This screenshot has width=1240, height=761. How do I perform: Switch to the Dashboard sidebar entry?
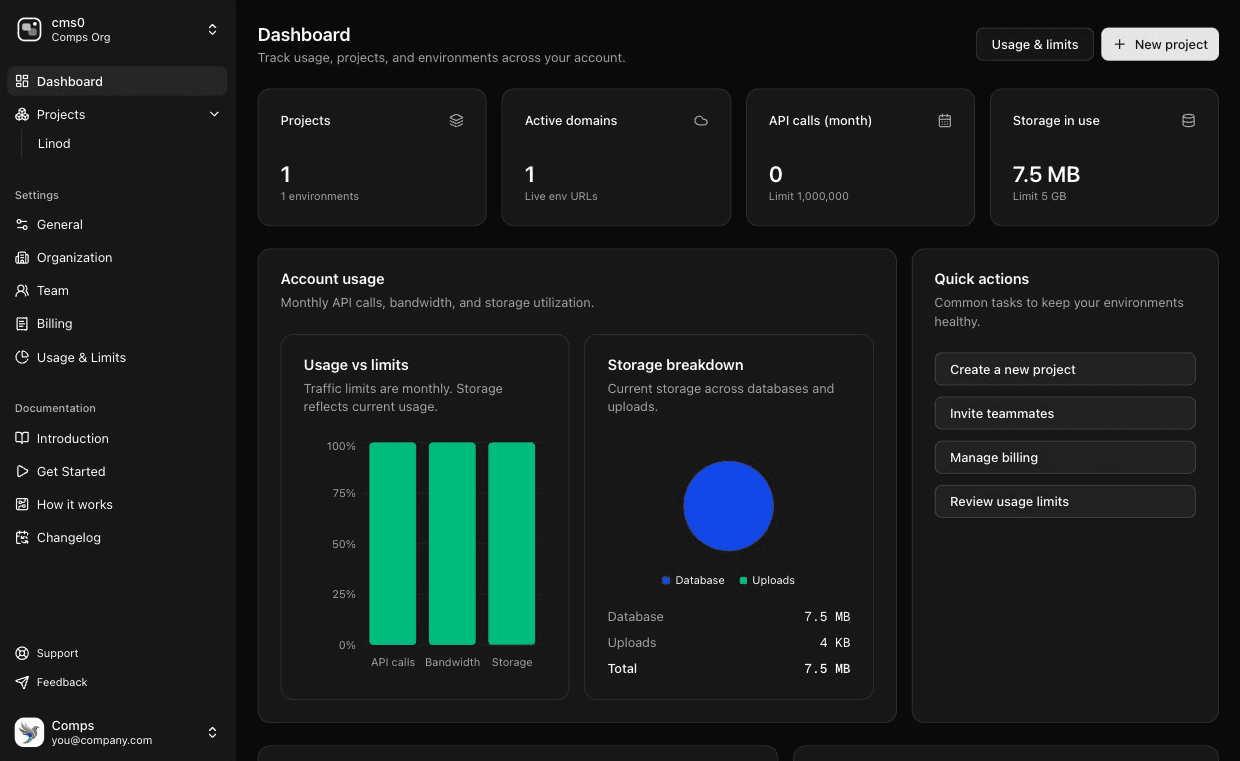[70, 81]
